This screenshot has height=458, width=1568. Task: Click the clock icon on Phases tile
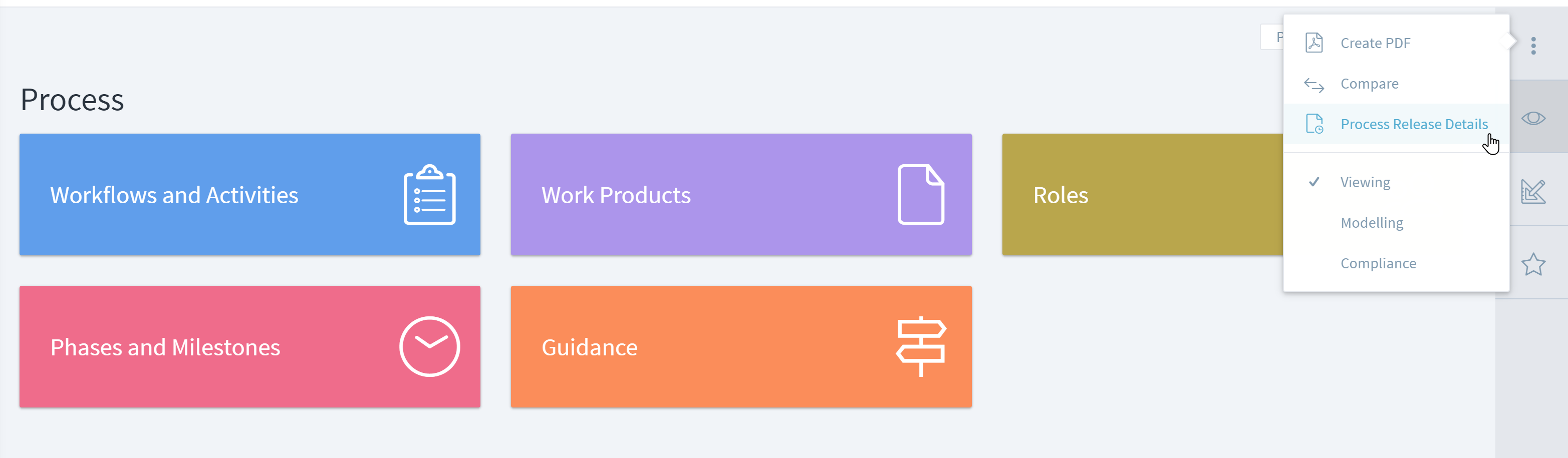pos(430,347)
